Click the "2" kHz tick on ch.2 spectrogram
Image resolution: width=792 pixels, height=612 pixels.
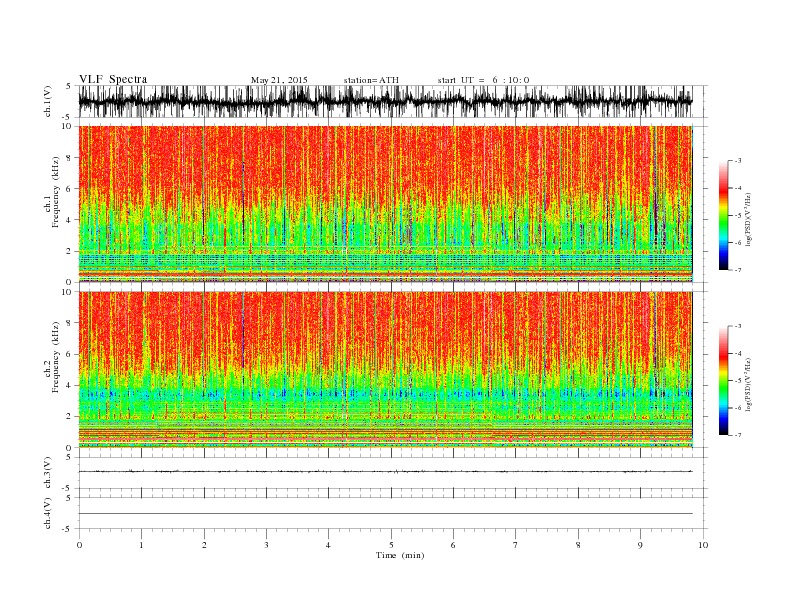(x=70, y=417)
